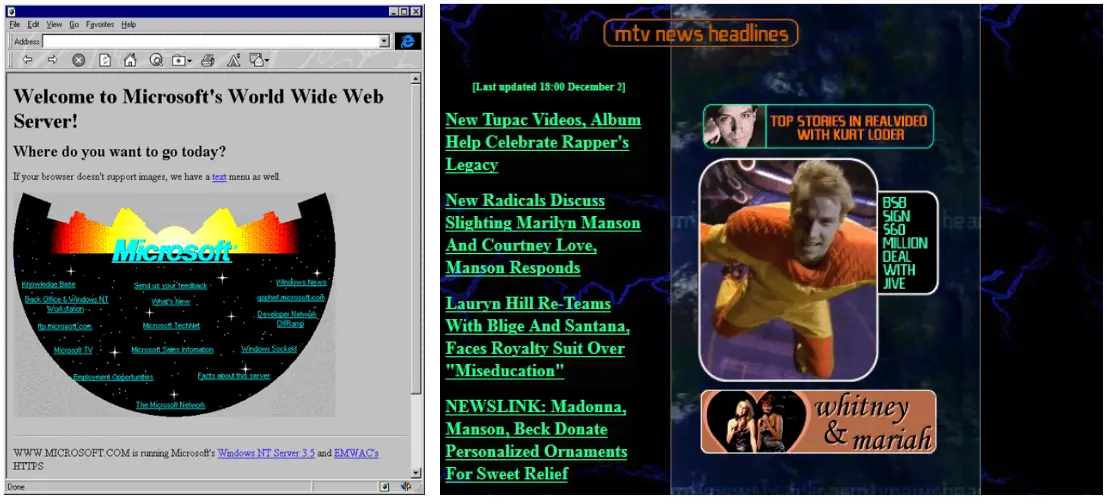Click the status bar globe zone icon
Viewport: 1108px width, 503px height.
[x=384, y=486]
